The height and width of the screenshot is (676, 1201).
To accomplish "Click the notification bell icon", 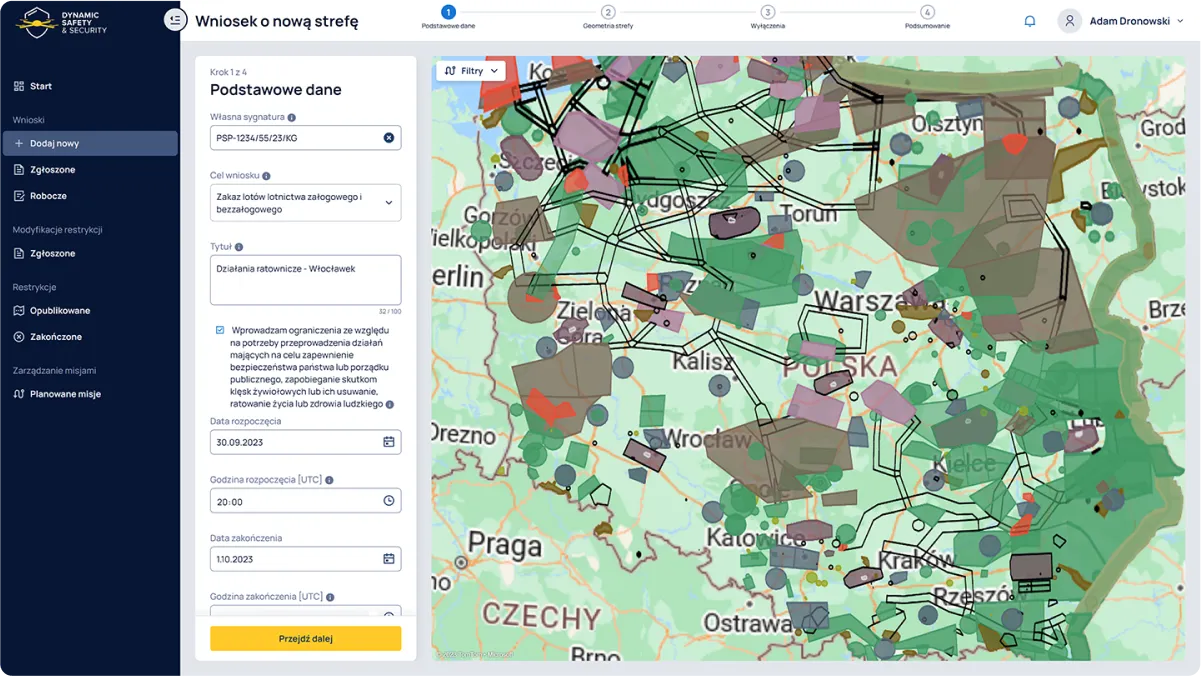I will tap(1029, 20).
